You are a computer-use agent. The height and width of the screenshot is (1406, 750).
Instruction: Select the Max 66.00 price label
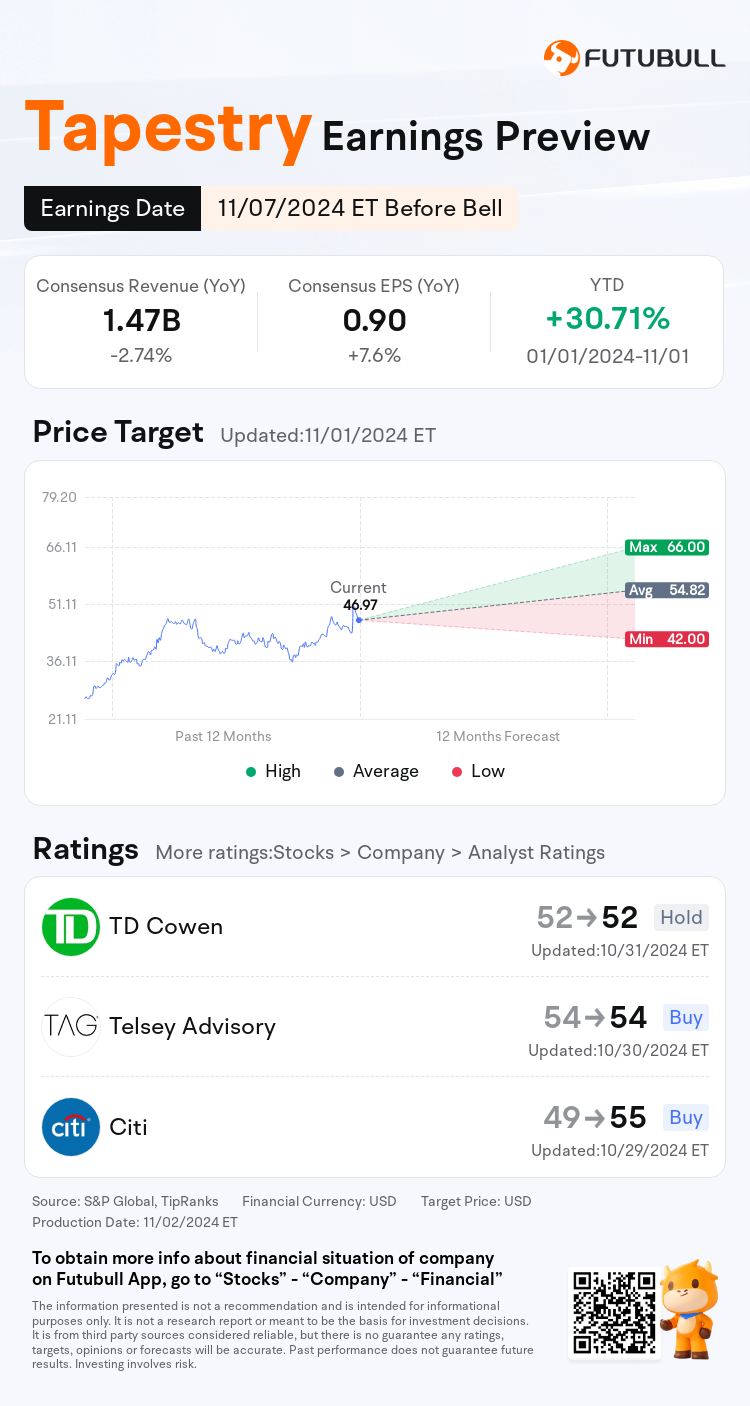click(666, 547)
